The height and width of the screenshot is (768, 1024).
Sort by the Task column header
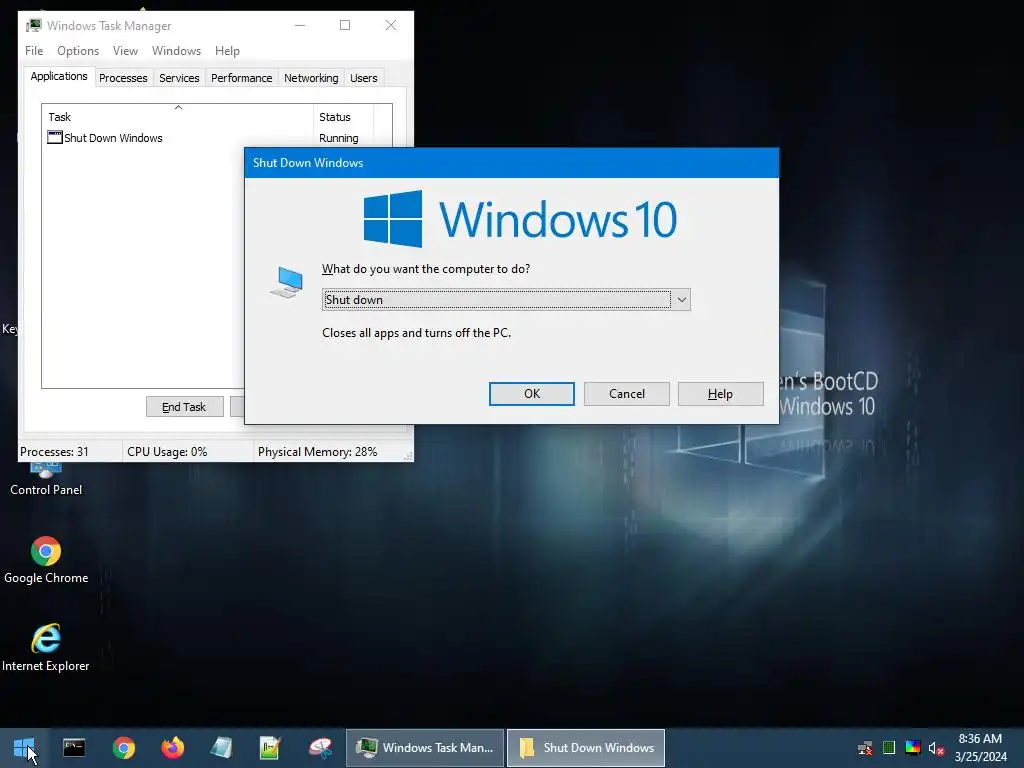[x=178, y=117]
